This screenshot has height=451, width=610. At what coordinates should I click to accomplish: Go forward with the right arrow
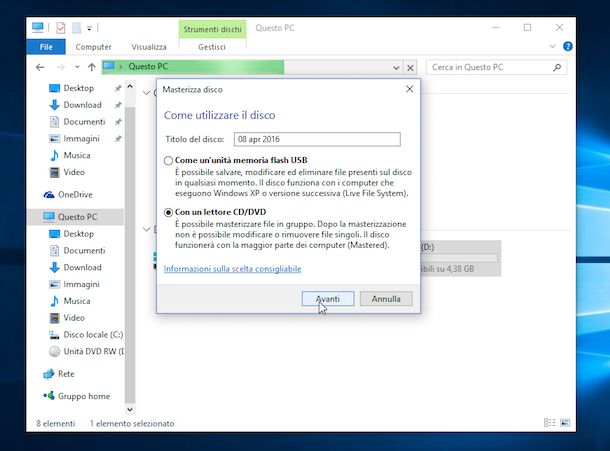click(x=61, y=67)
